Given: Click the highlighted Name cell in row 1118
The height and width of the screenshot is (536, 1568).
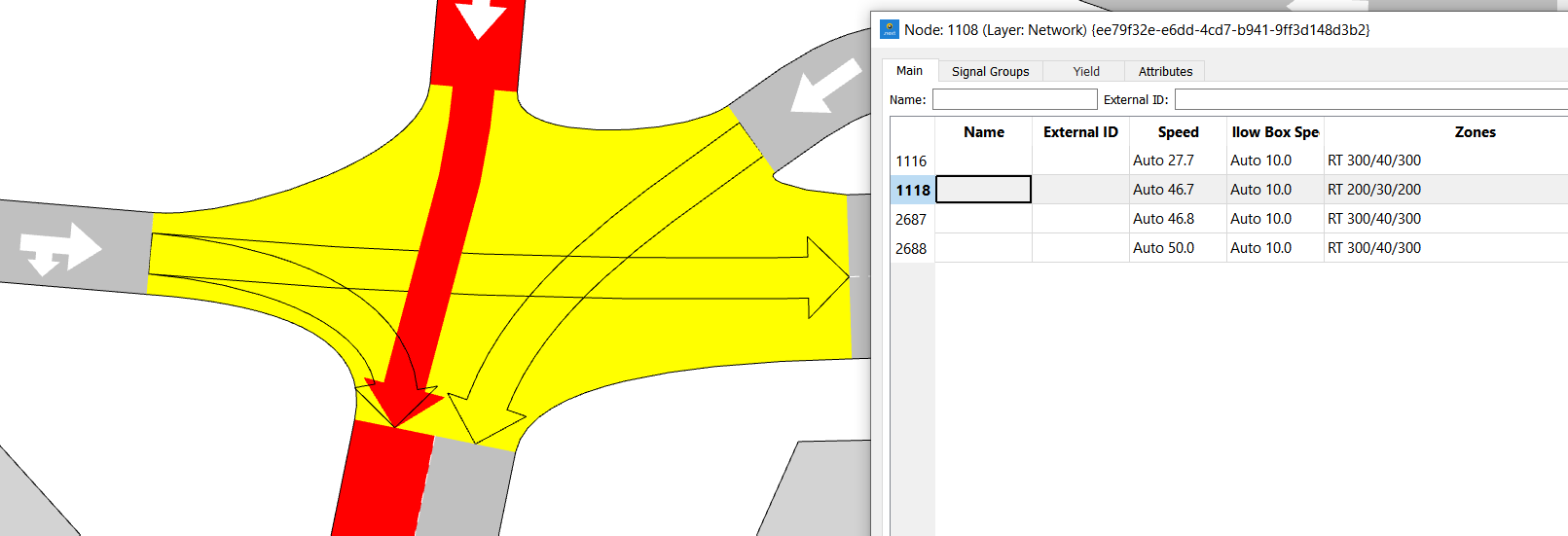Looking at the screenshot, I should click(x=983, y=190).
